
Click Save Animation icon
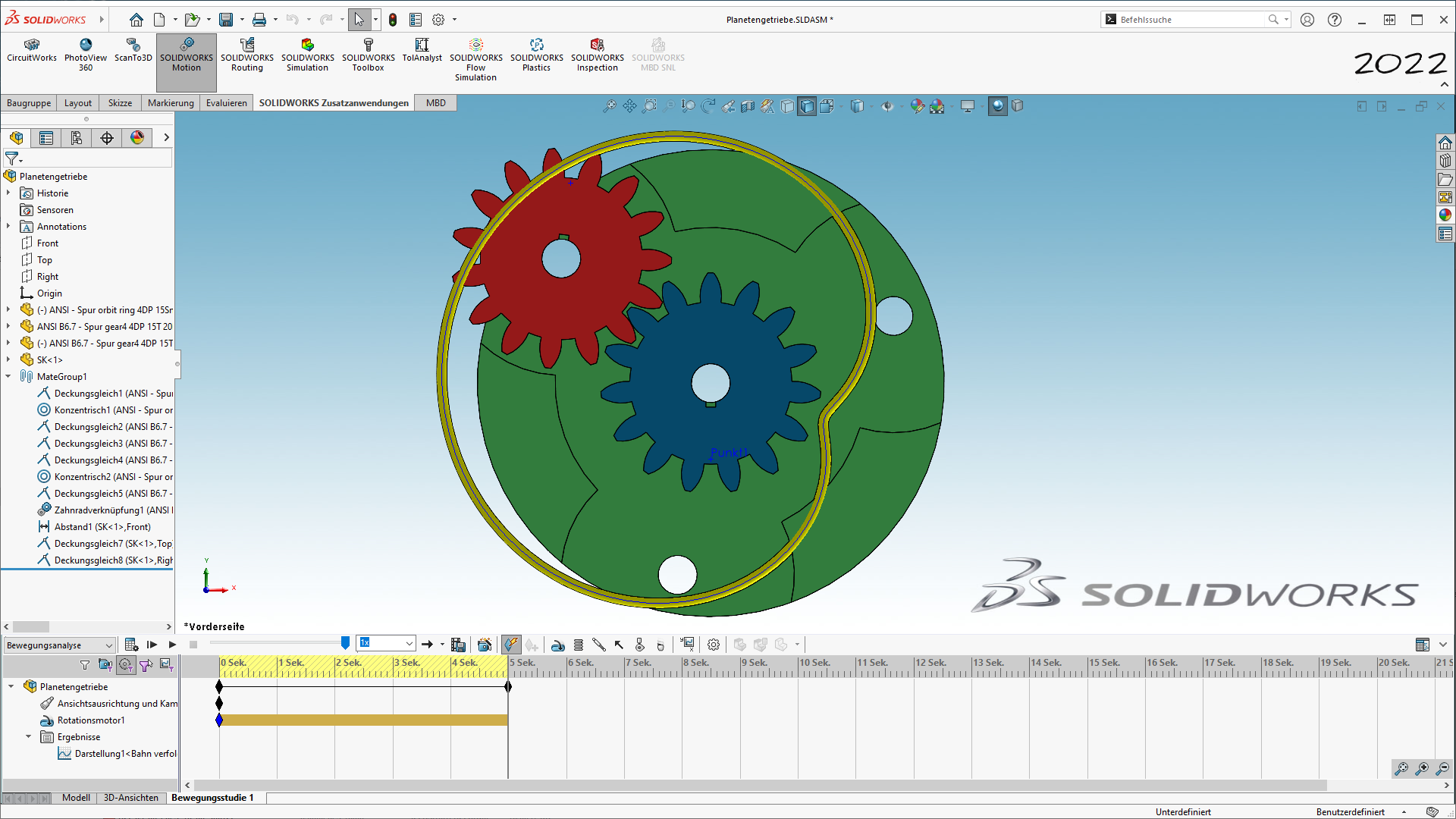[458, 645]
